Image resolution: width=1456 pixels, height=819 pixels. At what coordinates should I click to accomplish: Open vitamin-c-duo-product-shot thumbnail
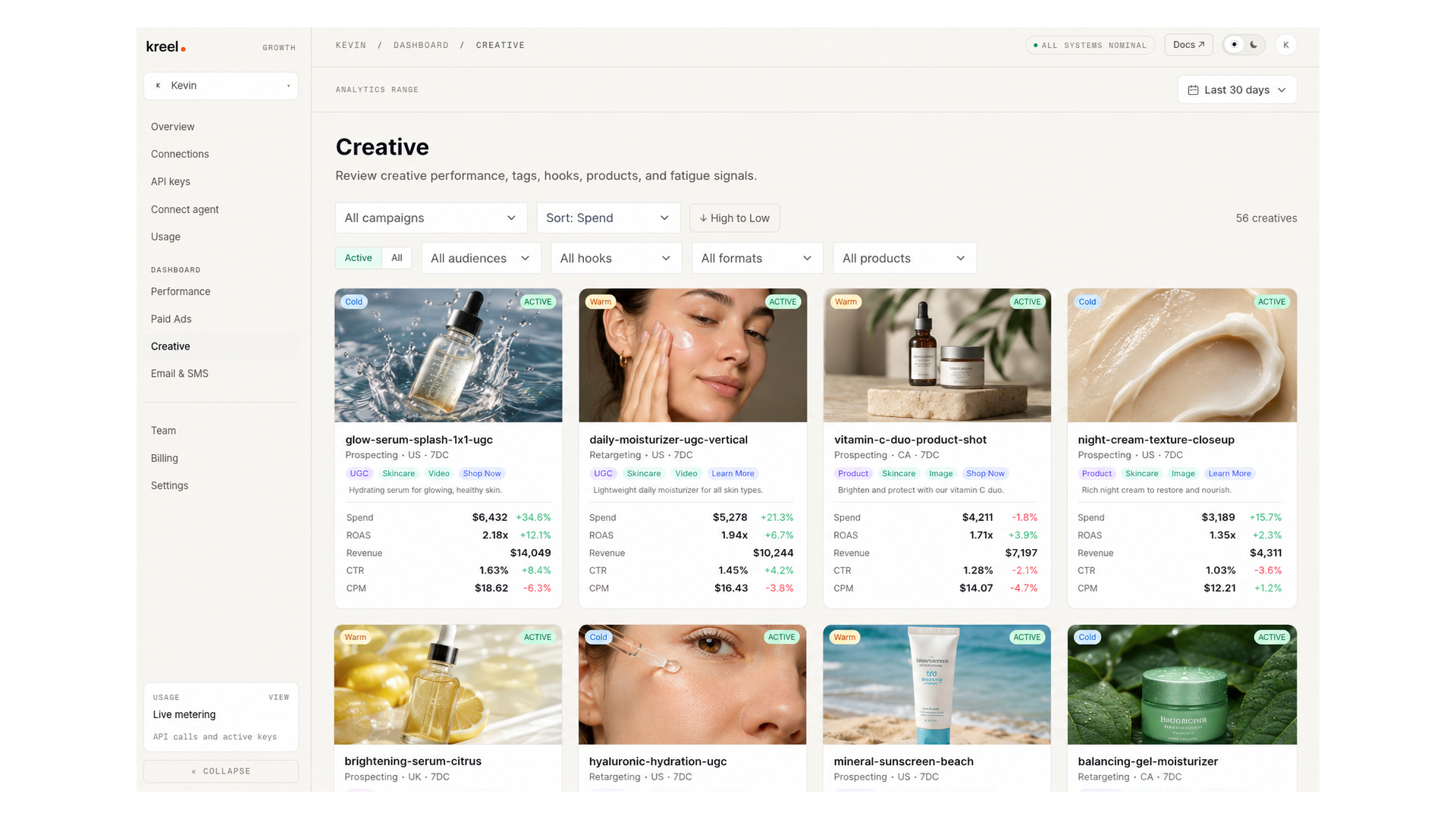[x=937, y=355]
